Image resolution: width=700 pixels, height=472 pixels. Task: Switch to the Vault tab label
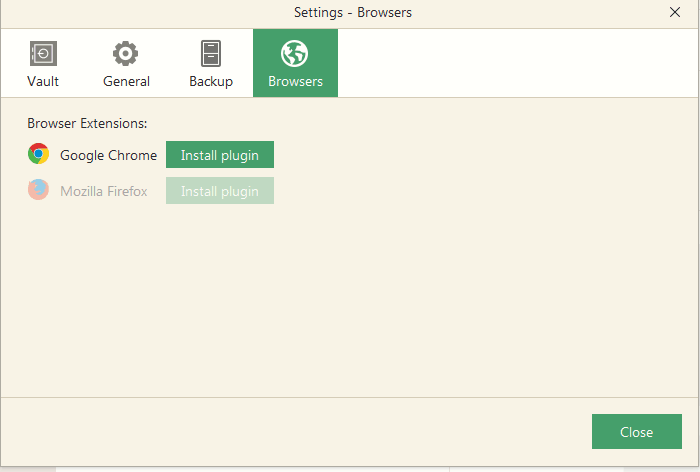[x=43, y=81]
